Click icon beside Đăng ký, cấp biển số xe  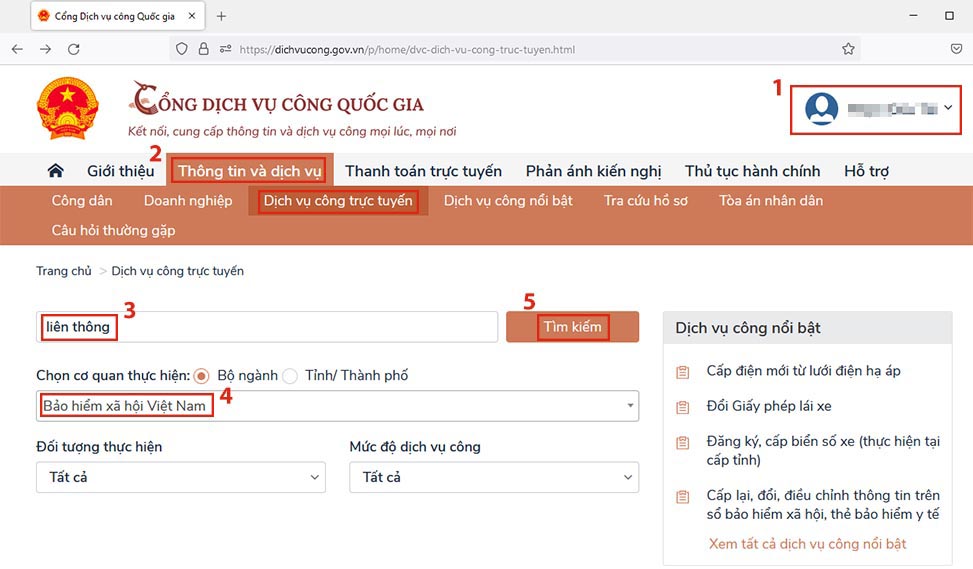tap(683, 442)
